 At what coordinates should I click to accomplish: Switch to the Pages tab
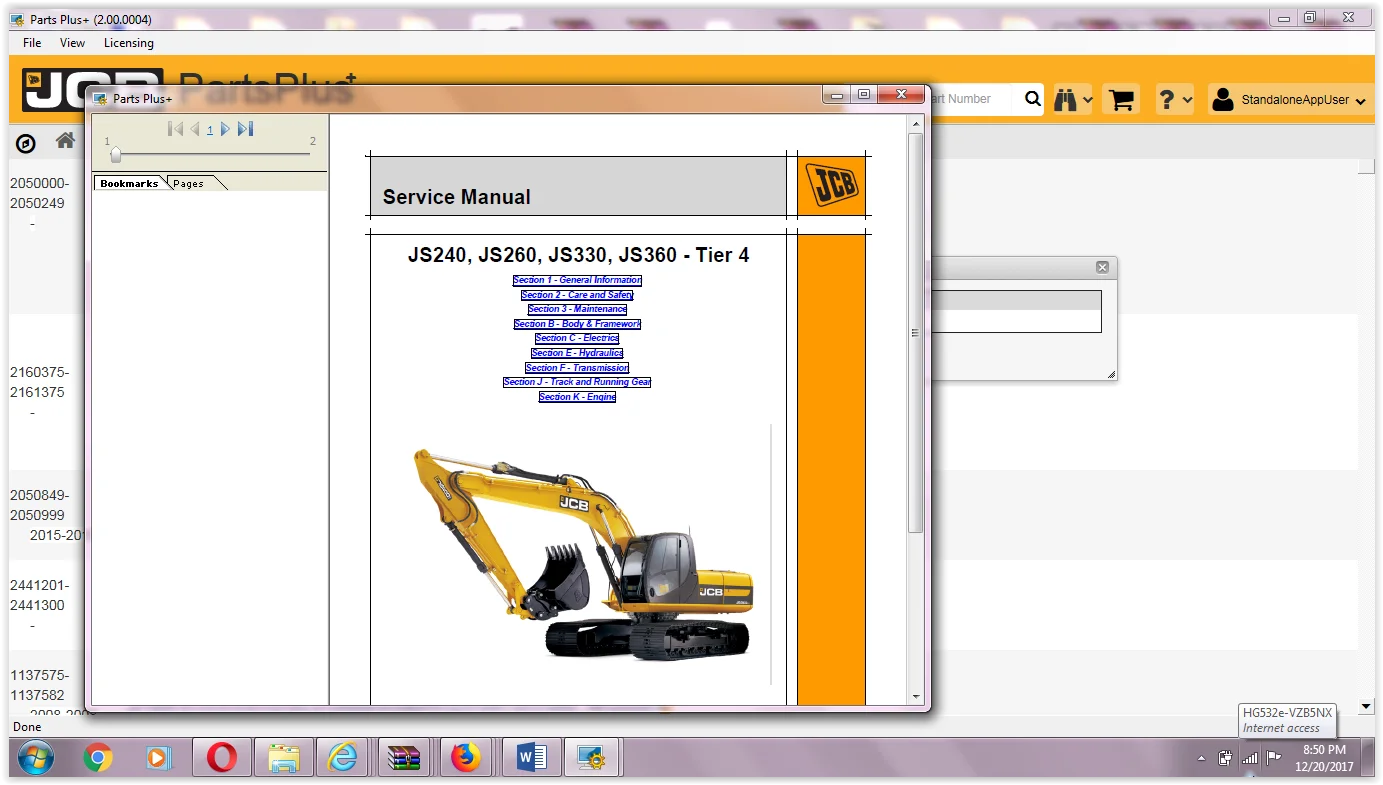click(188, 184)
